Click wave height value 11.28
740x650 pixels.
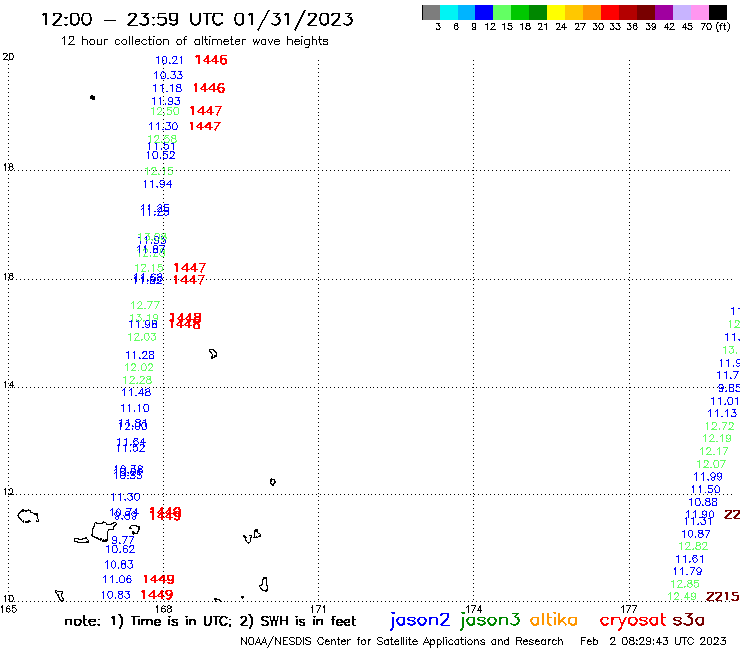pyautogui.click(x=140, y=355)
